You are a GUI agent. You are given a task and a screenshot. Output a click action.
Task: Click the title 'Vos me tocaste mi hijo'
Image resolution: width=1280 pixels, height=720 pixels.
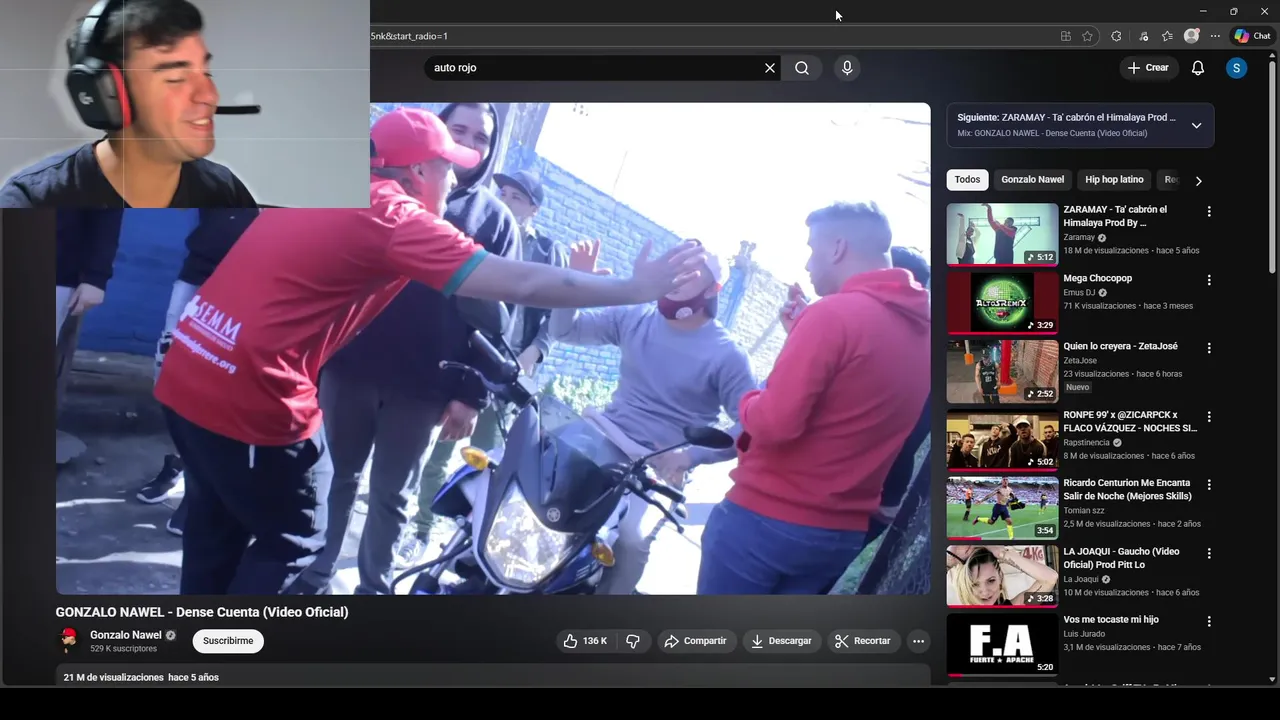click(1110, 619)
